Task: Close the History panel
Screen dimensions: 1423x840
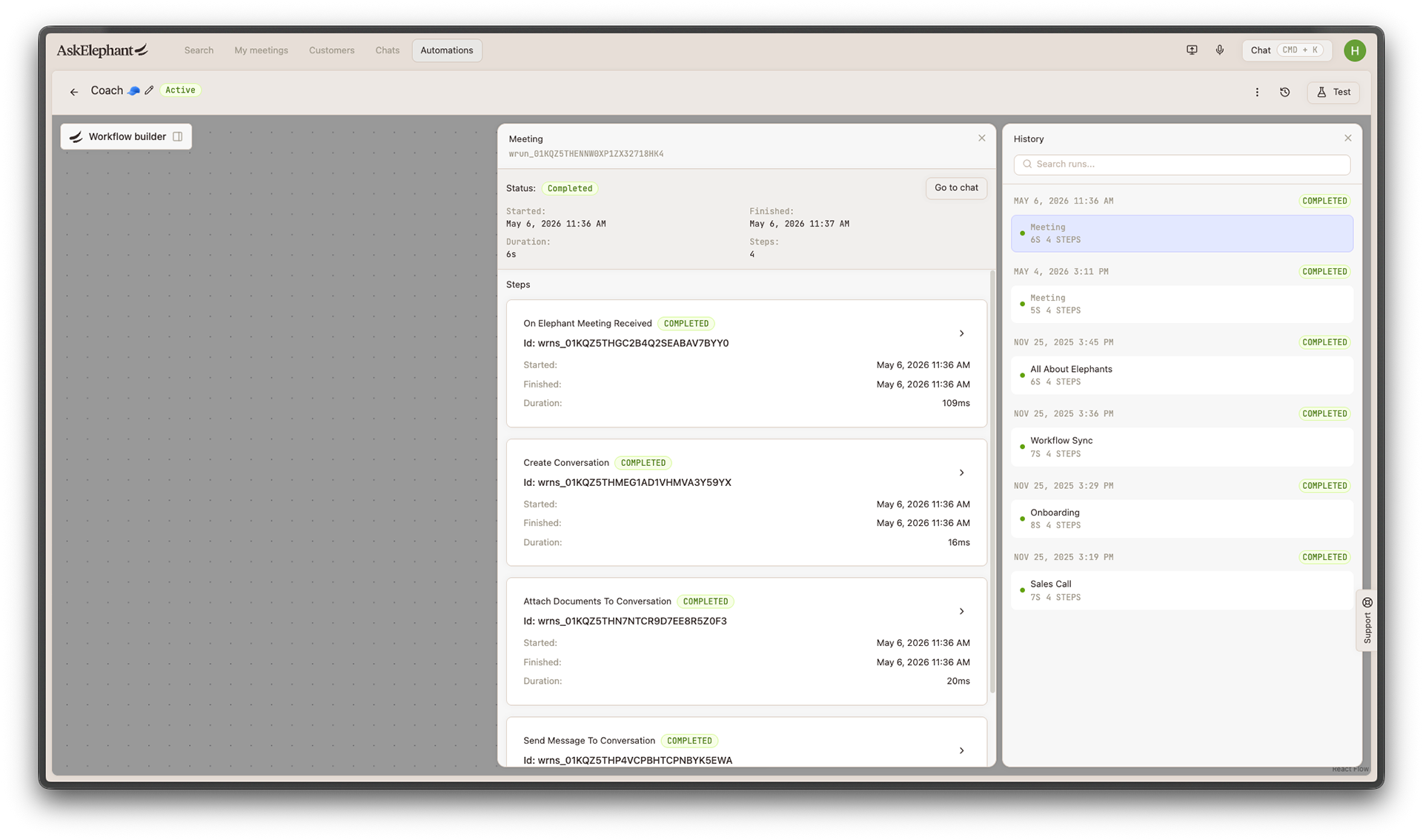Action: coord(1348,139)
